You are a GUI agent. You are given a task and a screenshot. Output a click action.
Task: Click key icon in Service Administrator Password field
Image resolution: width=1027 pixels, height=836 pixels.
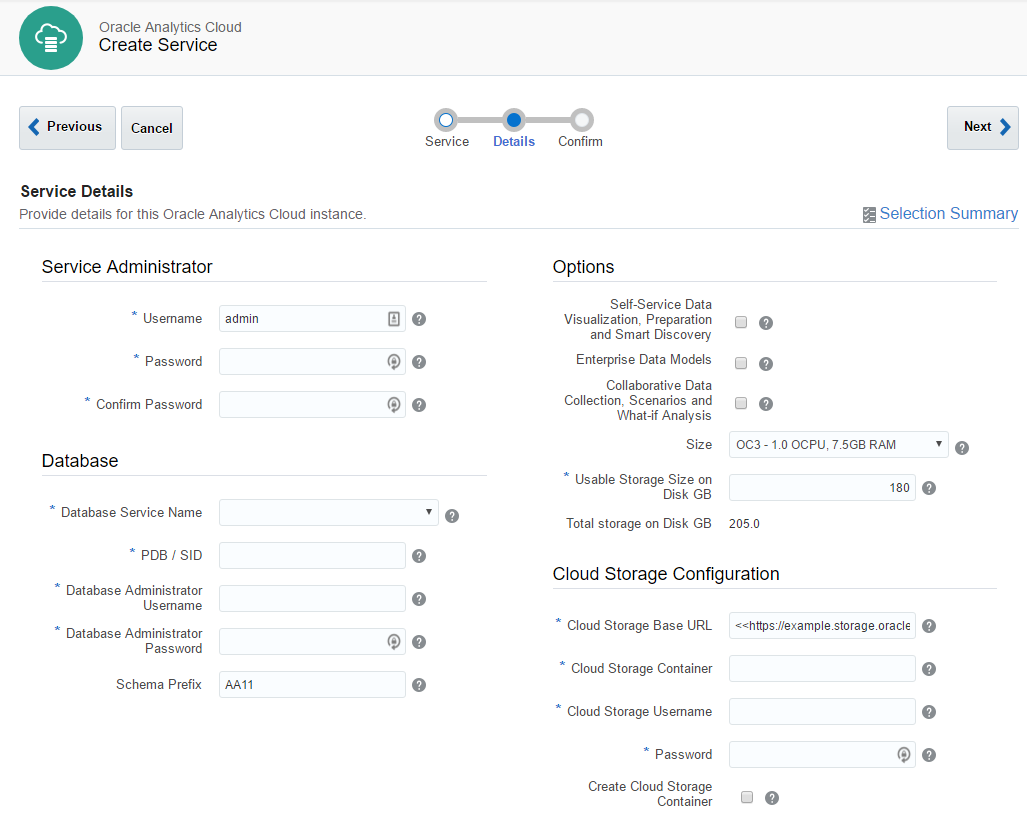[394, 362]
